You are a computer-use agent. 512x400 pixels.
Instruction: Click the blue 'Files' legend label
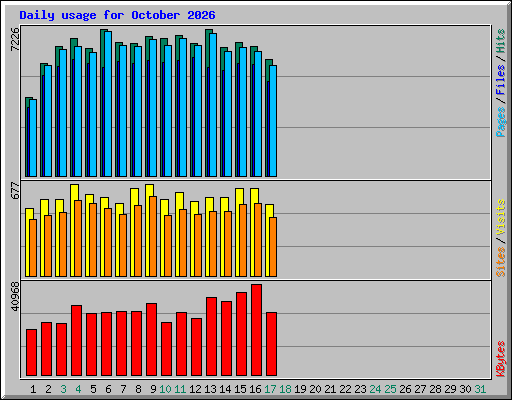[x=501, y=80]
